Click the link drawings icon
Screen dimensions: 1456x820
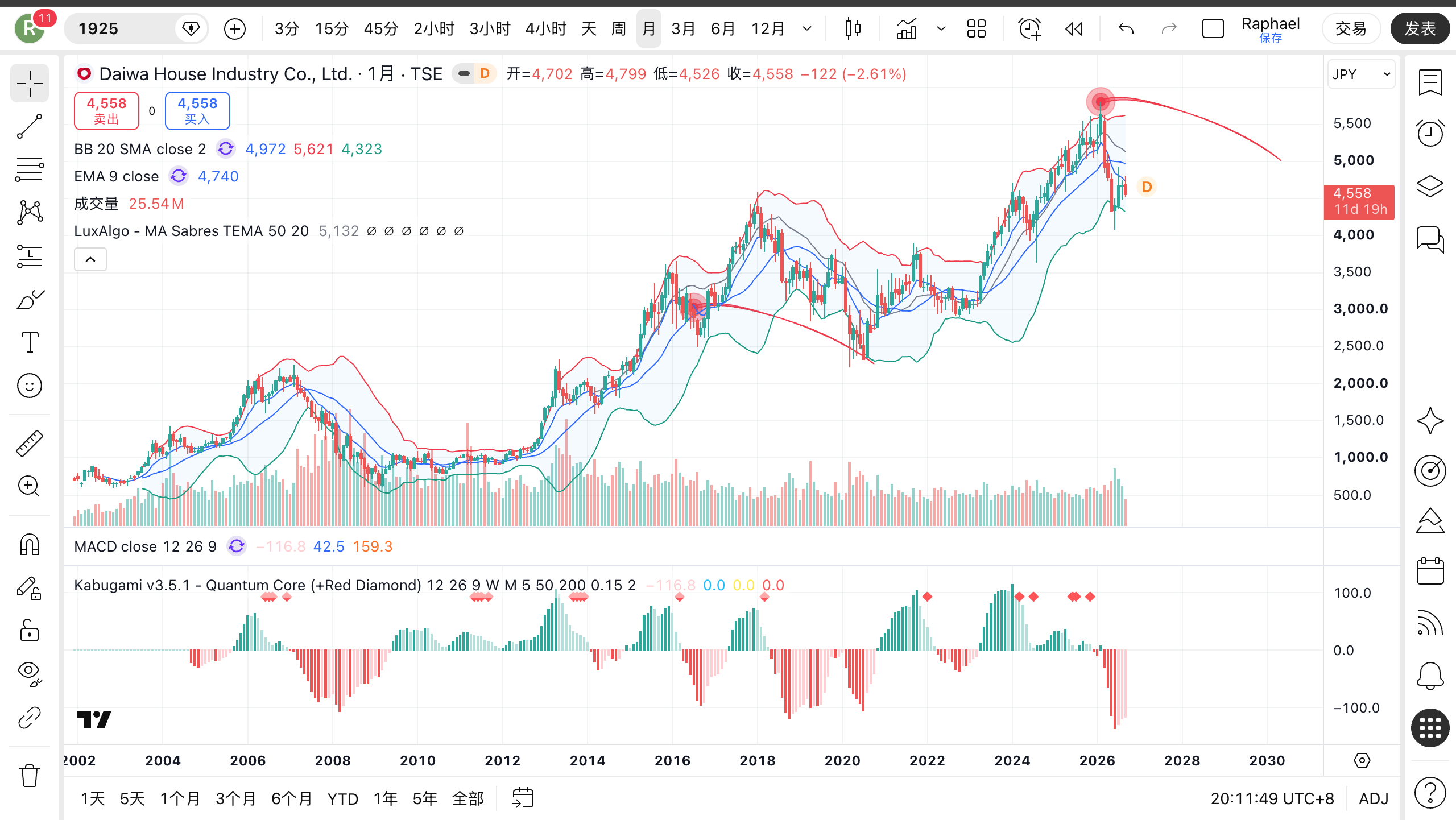[x=30, y=718]
